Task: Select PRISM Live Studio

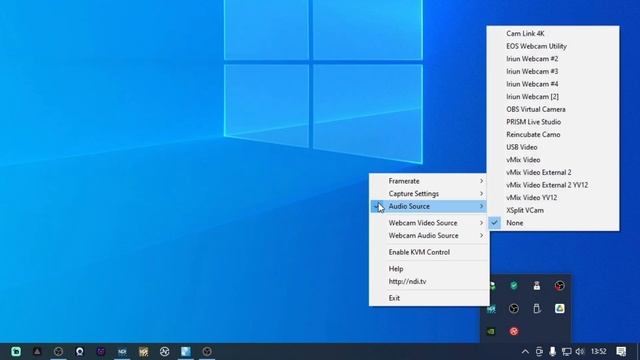Action: (x=553, y=122)
